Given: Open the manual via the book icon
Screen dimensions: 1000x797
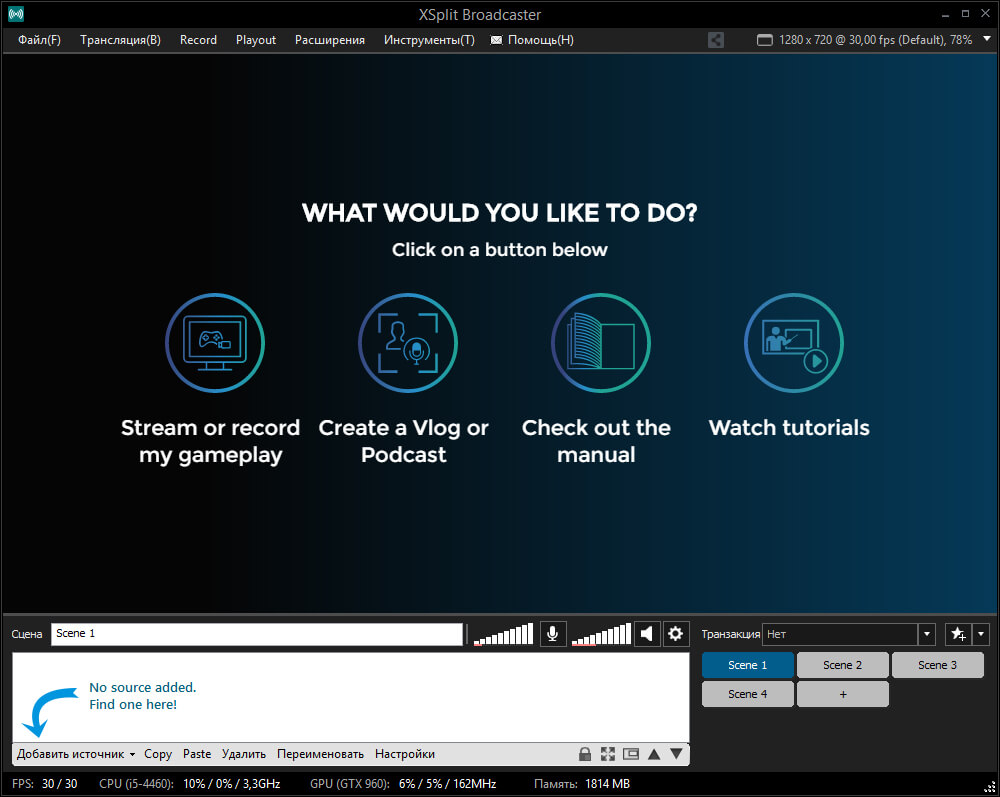Looking at the screenshot, I should (601, 343).
